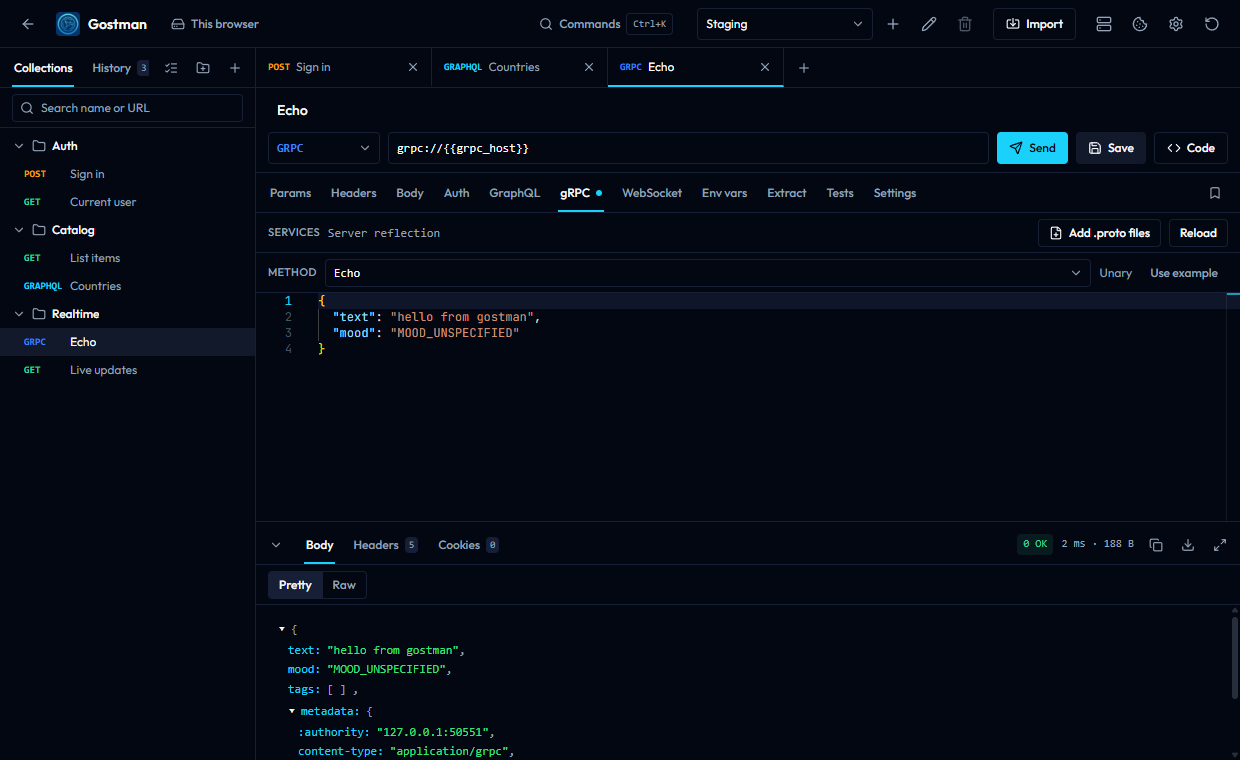Open the Staging environment dropdown
The width and height of the screenshot is (1240, 760).
point(785,24)
